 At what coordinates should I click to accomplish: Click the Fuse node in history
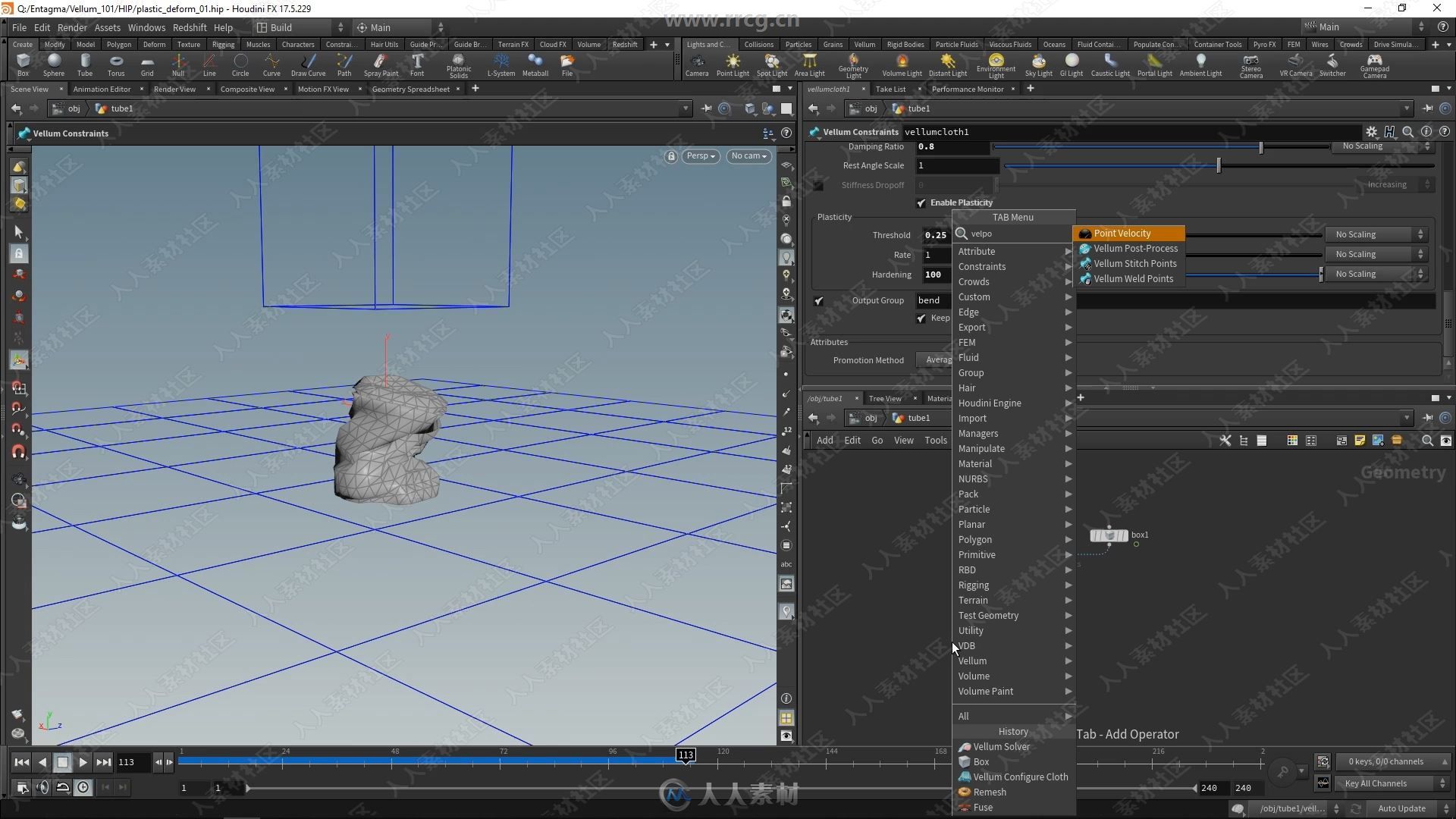pos(984,807)
